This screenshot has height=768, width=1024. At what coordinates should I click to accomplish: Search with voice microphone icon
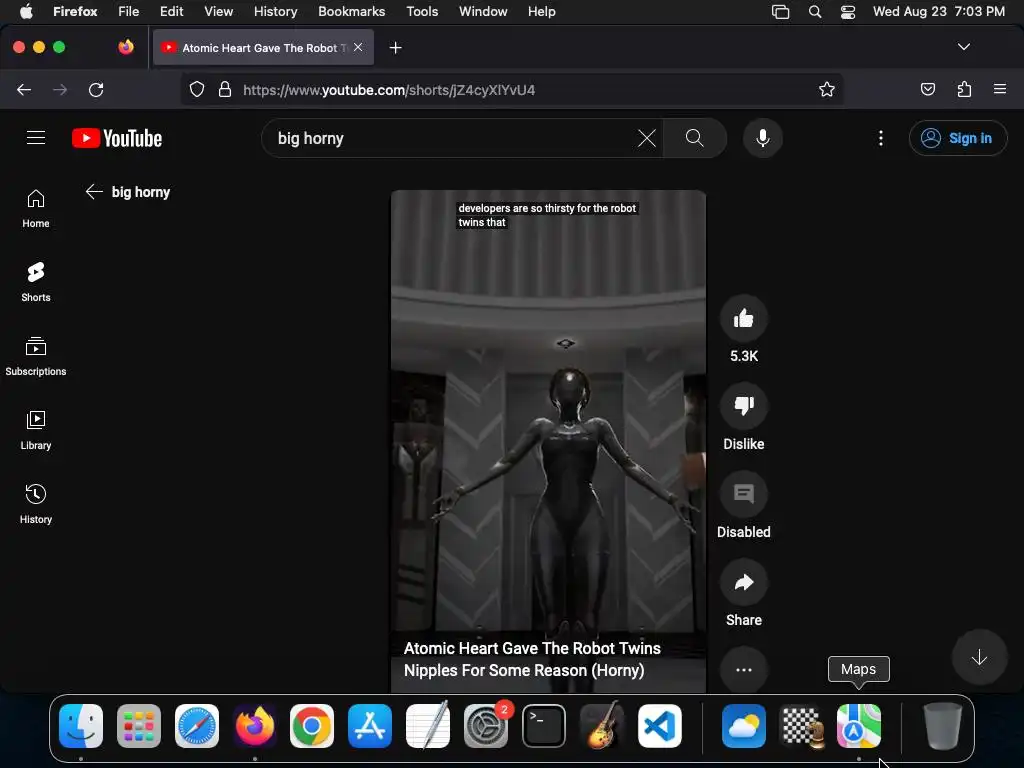[762, 138]
